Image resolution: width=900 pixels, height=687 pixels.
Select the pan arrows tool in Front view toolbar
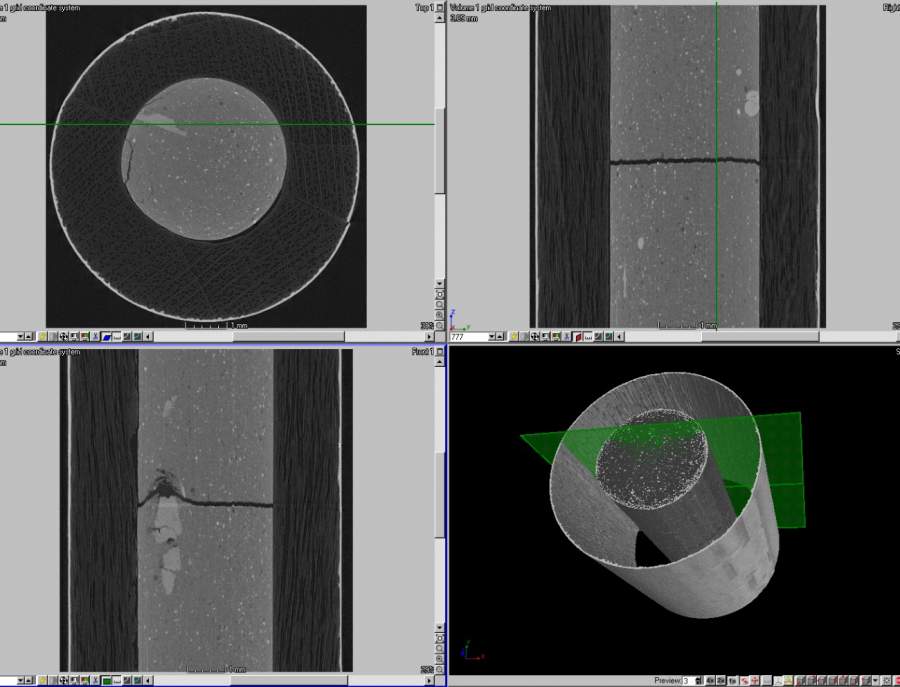point(64,680)
